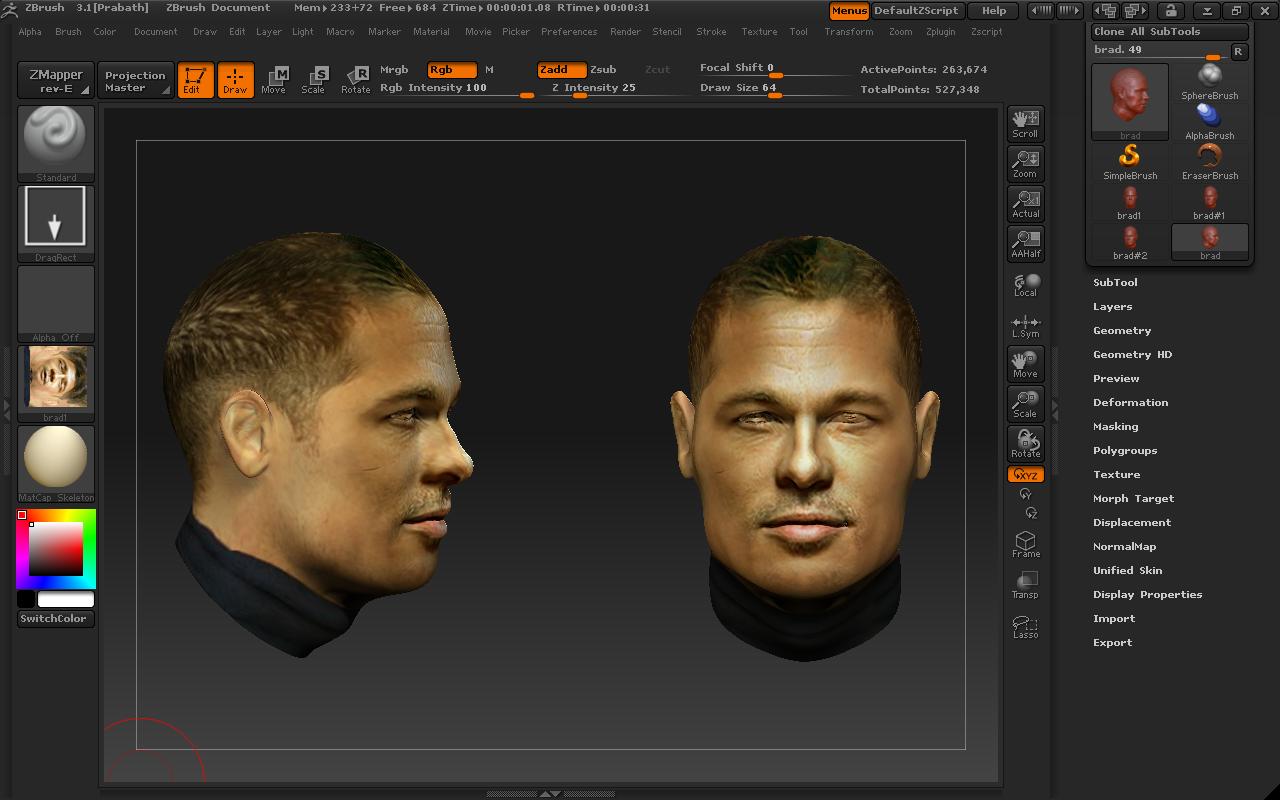1280x800 pixels.
Task: Click the Scroll canvas icon
Action: pos(1025,124)
